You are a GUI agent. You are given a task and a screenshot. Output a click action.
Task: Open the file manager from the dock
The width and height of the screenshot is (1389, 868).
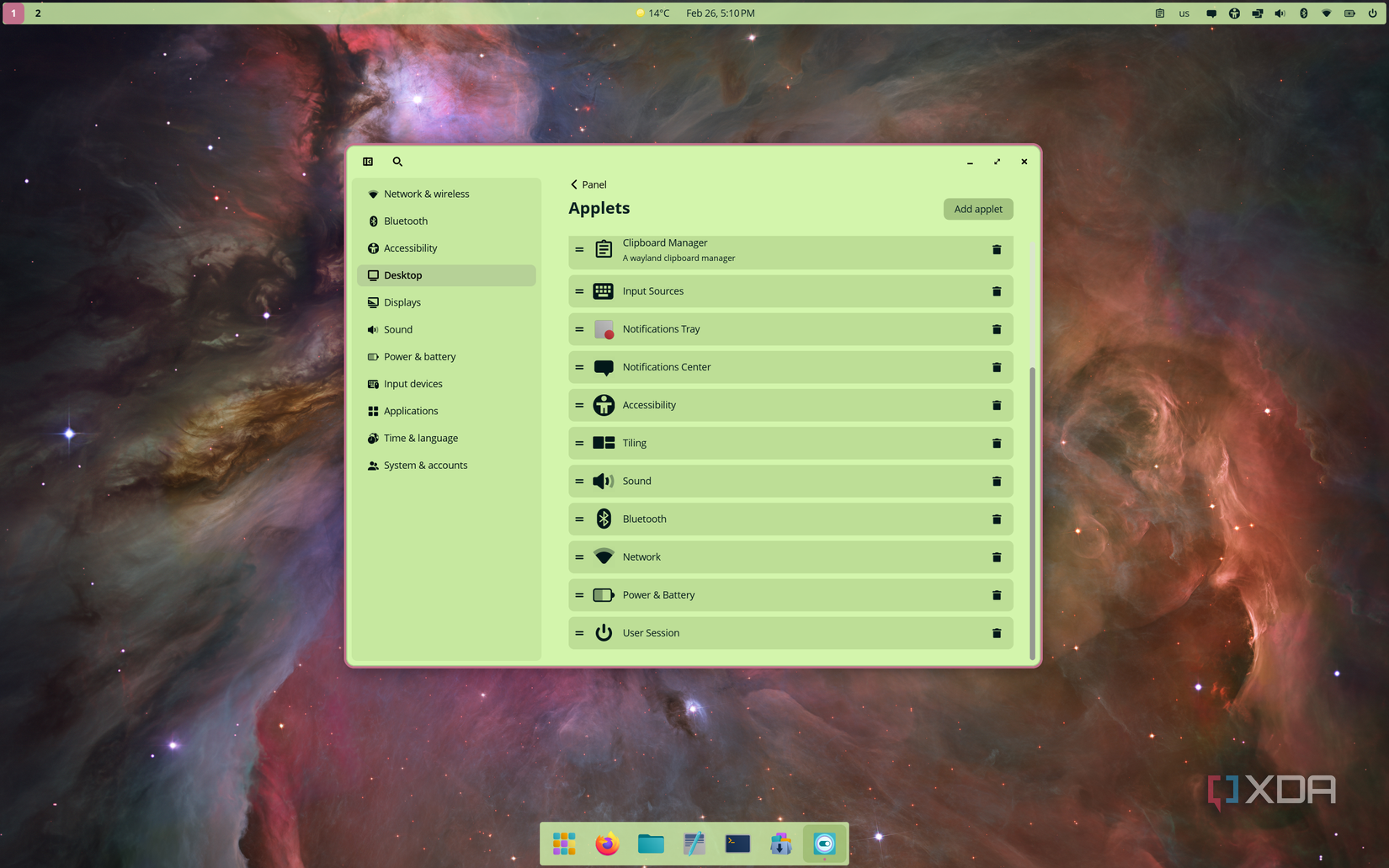[x=651, y=844]
